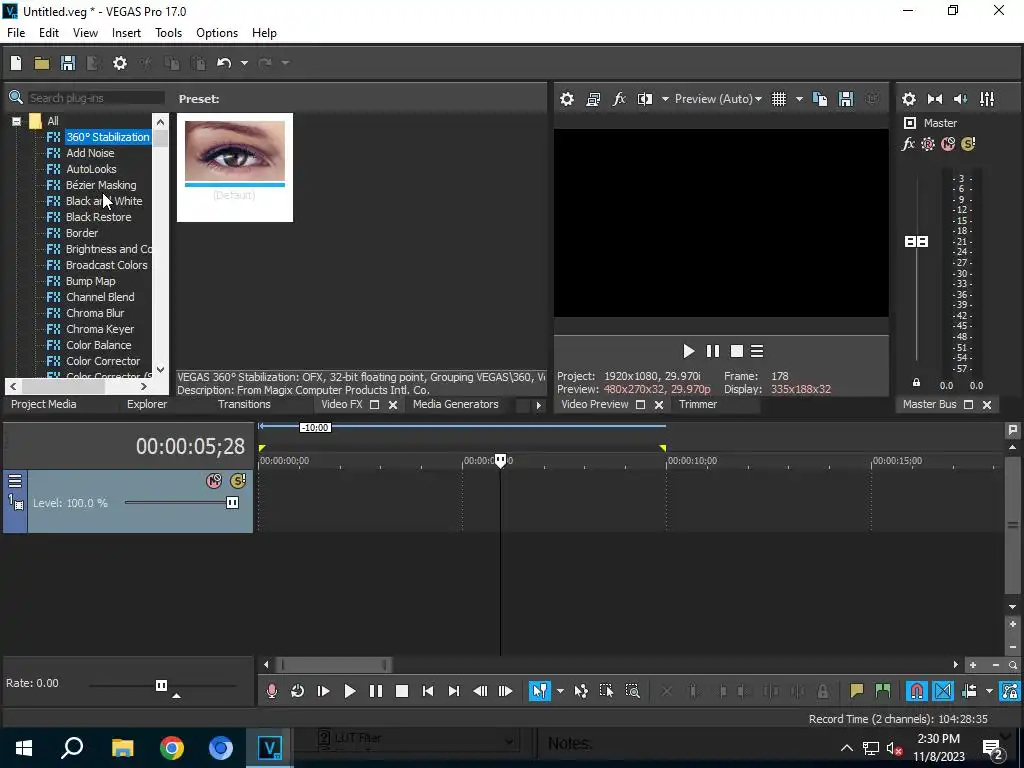Open project Properties gear in the main toolbar
This screenshot has width=1024, height=768.
tap(120, 63)
